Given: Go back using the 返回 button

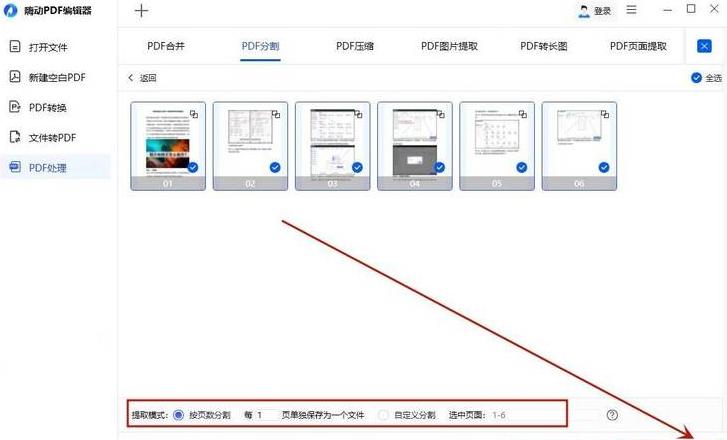Looking at the screenshot, I should click(142, 78).
